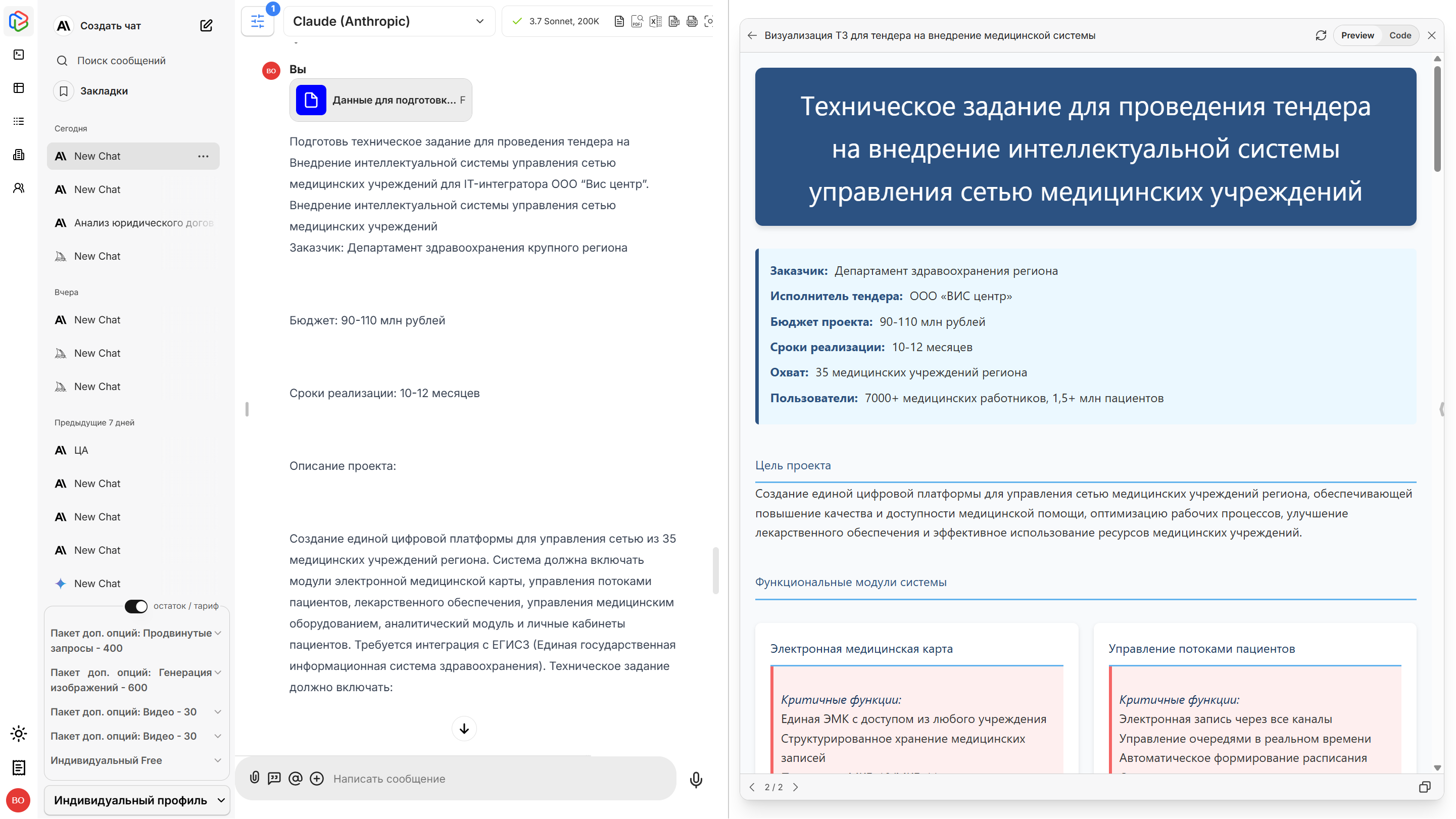The image size is (1456, 819).
Task: Click the DOCX file icon in toolbar
Action: tap(692, 22)
